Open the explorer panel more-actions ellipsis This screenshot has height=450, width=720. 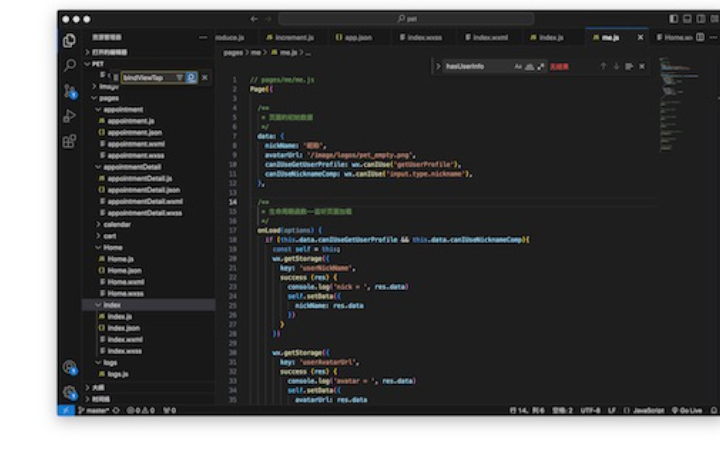(203, 37)
